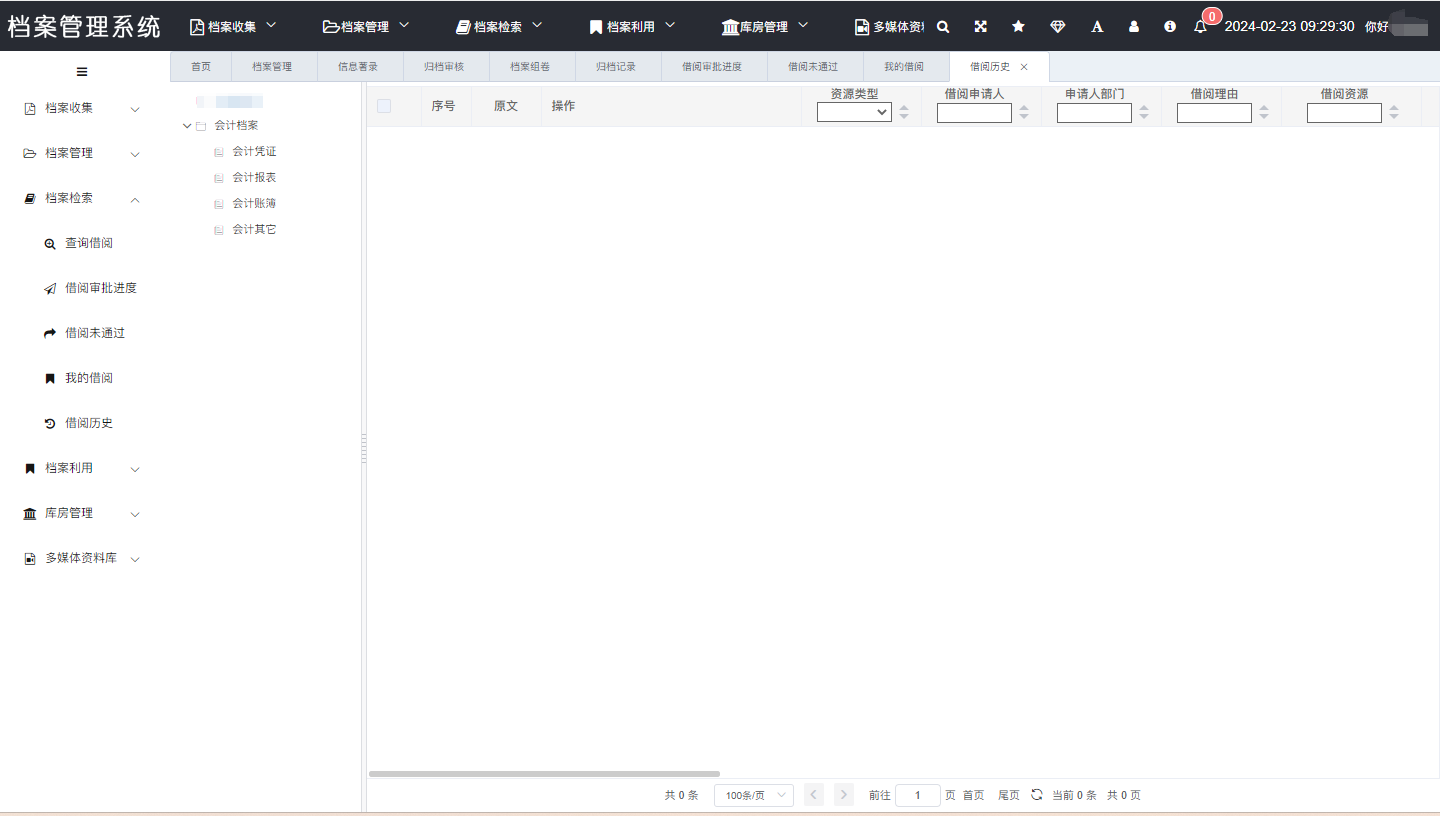1440x816 pixels.
Task: Open the notification bell icon
Action: 1200,27
